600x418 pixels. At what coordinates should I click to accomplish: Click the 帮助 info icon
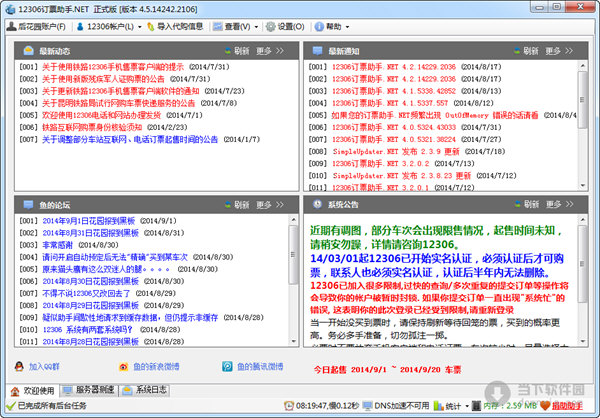pos(319,27)
